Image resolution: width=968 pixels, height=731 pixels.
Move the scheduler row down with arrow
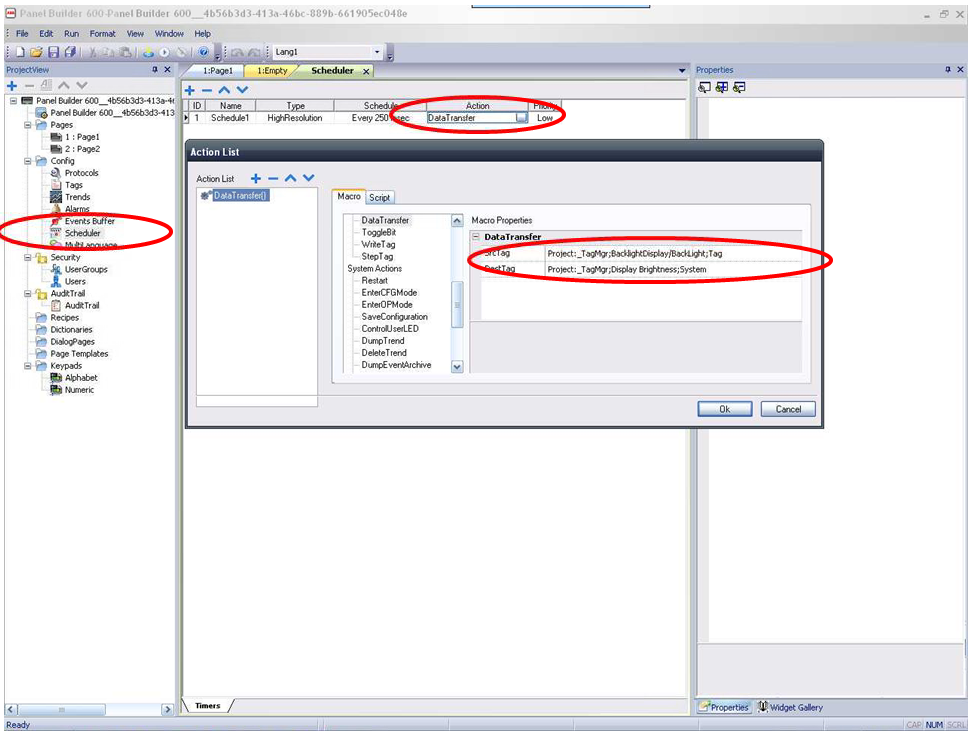point(242,90)
